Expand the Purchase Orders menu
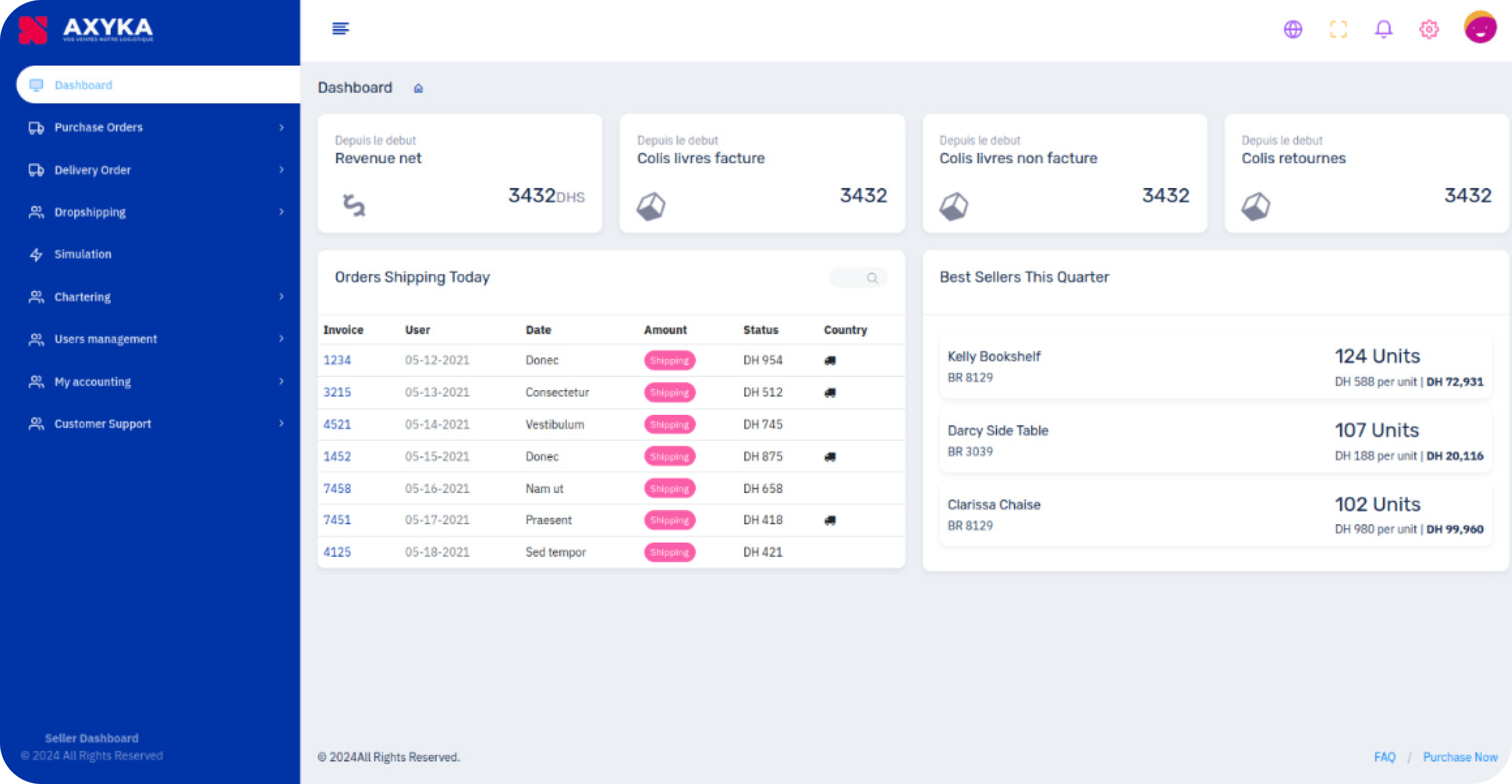1512x784 pixels. click(x=98, y=127)
